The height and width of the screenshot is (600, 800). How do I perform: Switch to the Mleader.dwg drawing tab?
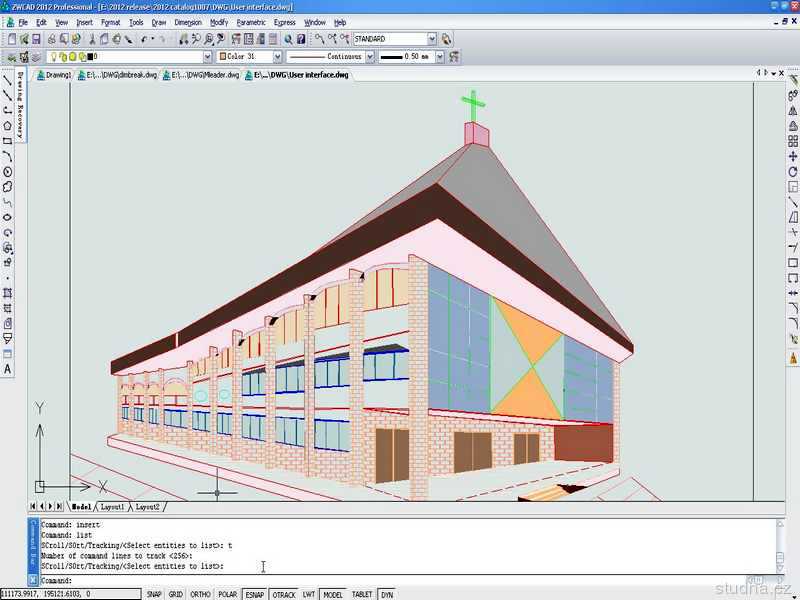pyautogui.click(x=204, y=75)
